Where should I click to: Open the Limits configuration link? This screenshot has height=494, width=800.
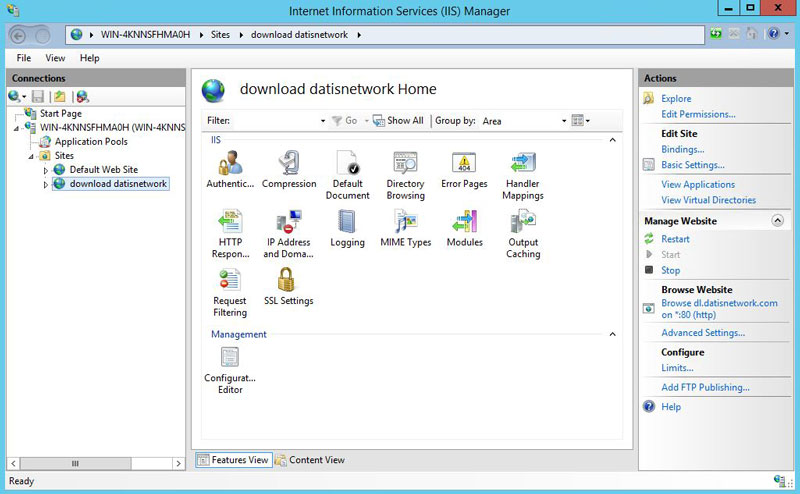click(x=677, y=368)
